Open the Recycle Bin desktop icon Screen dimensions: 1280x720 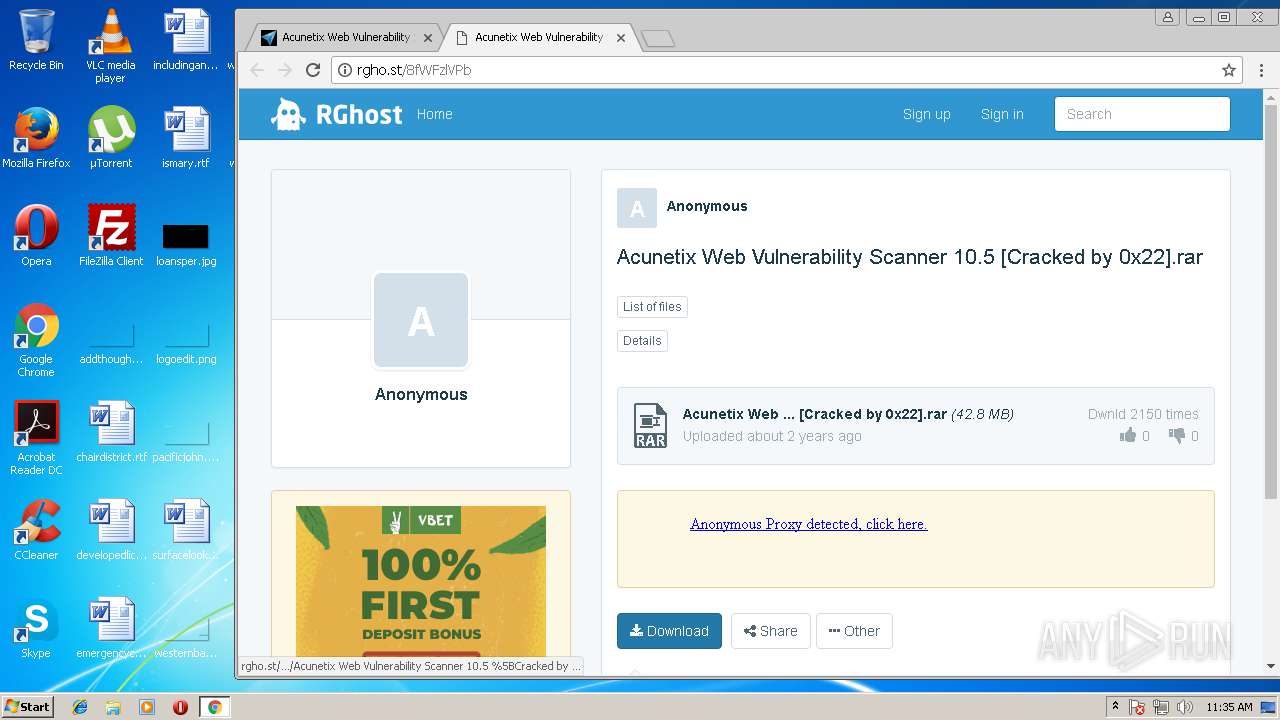36,40
